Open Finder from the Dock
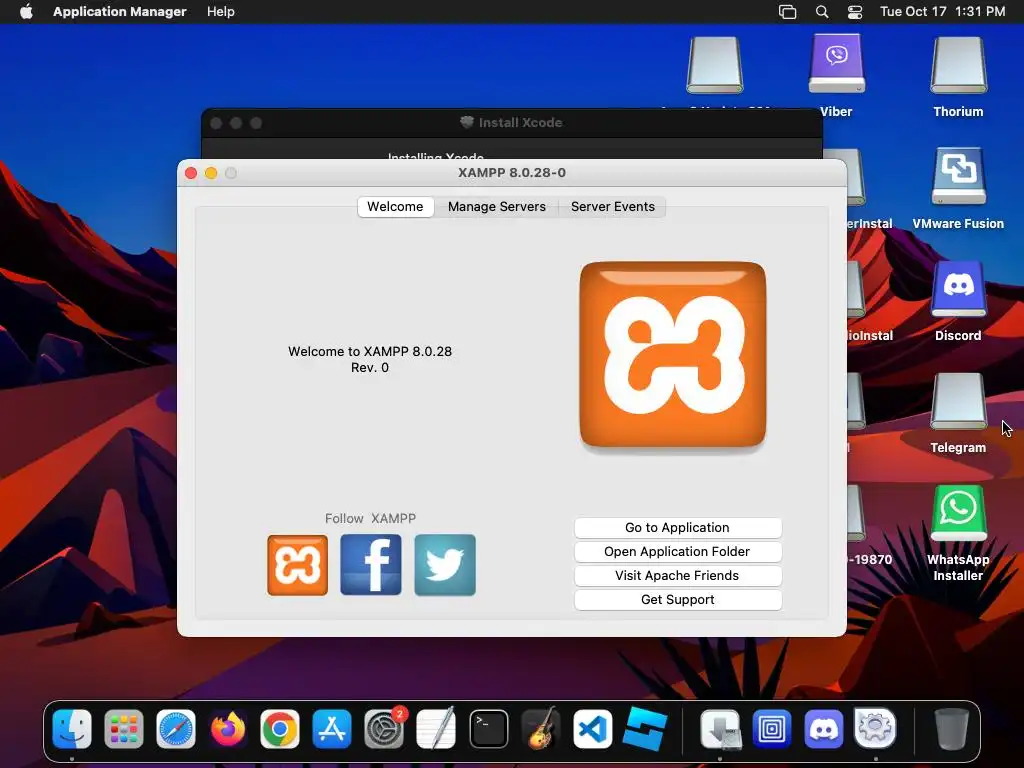The height and width of the screenshot is (768, 1024). coord(72,728)
